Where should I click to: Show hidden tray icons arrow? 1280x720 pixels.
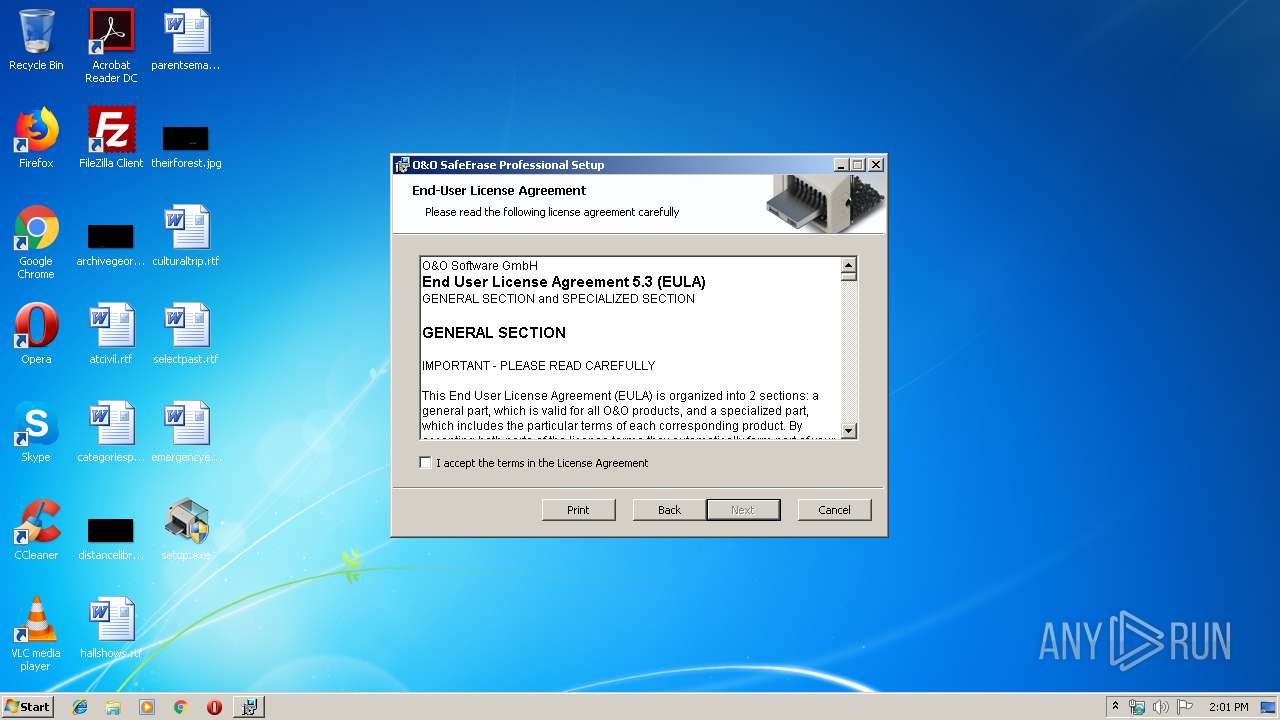(x=1115, y=707)
